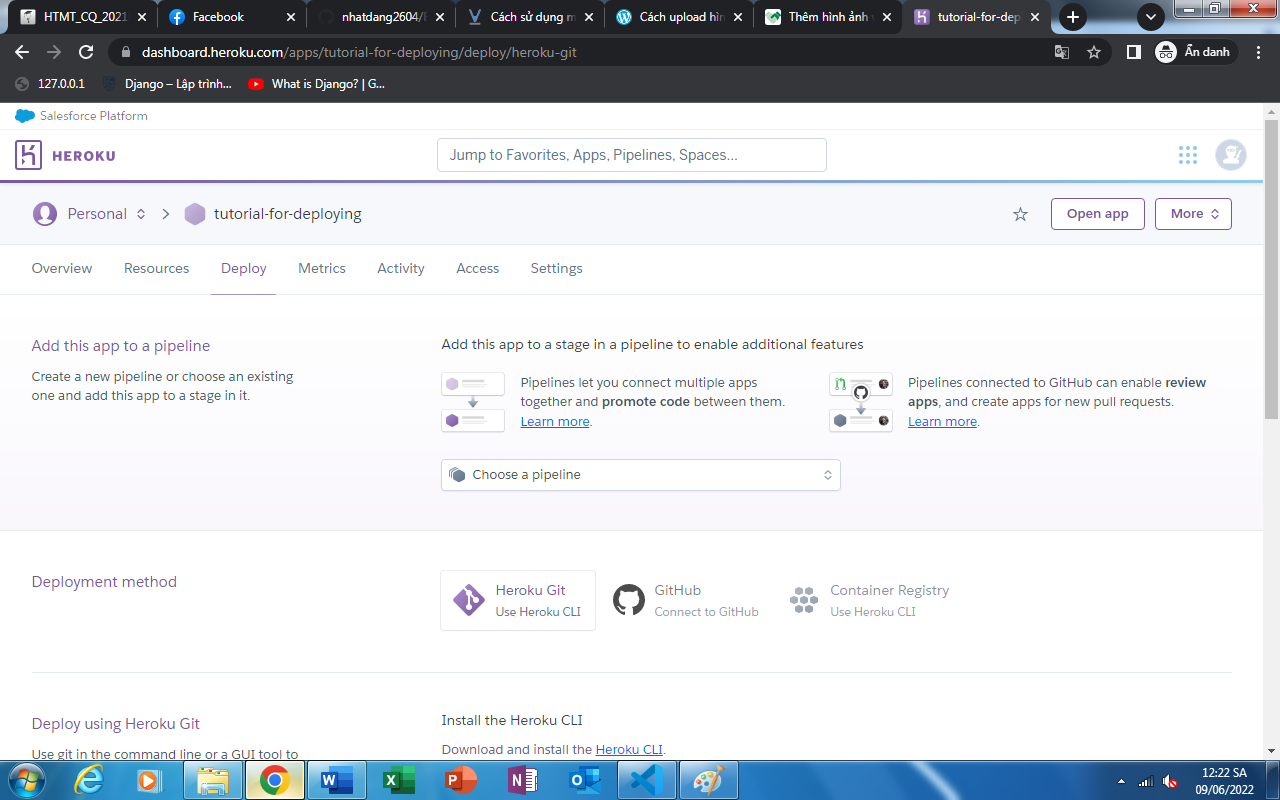Open the Heroku CLI download link

pyautogui.click(x=629, y=749)
